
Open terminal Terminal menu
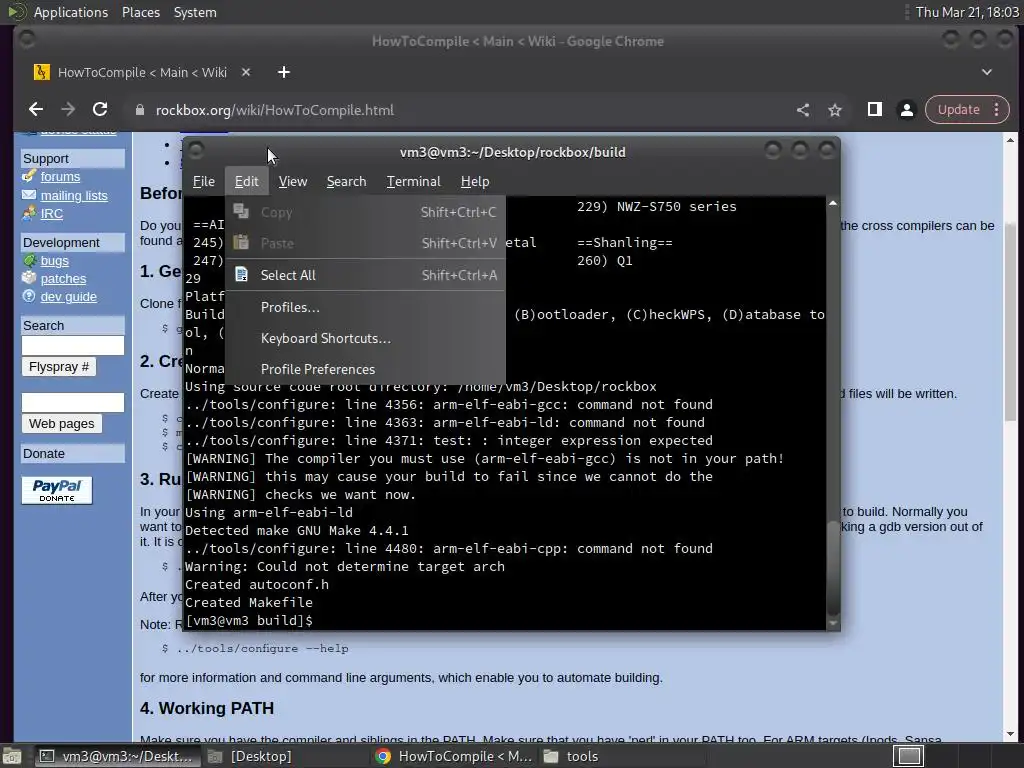coord(413,182)
